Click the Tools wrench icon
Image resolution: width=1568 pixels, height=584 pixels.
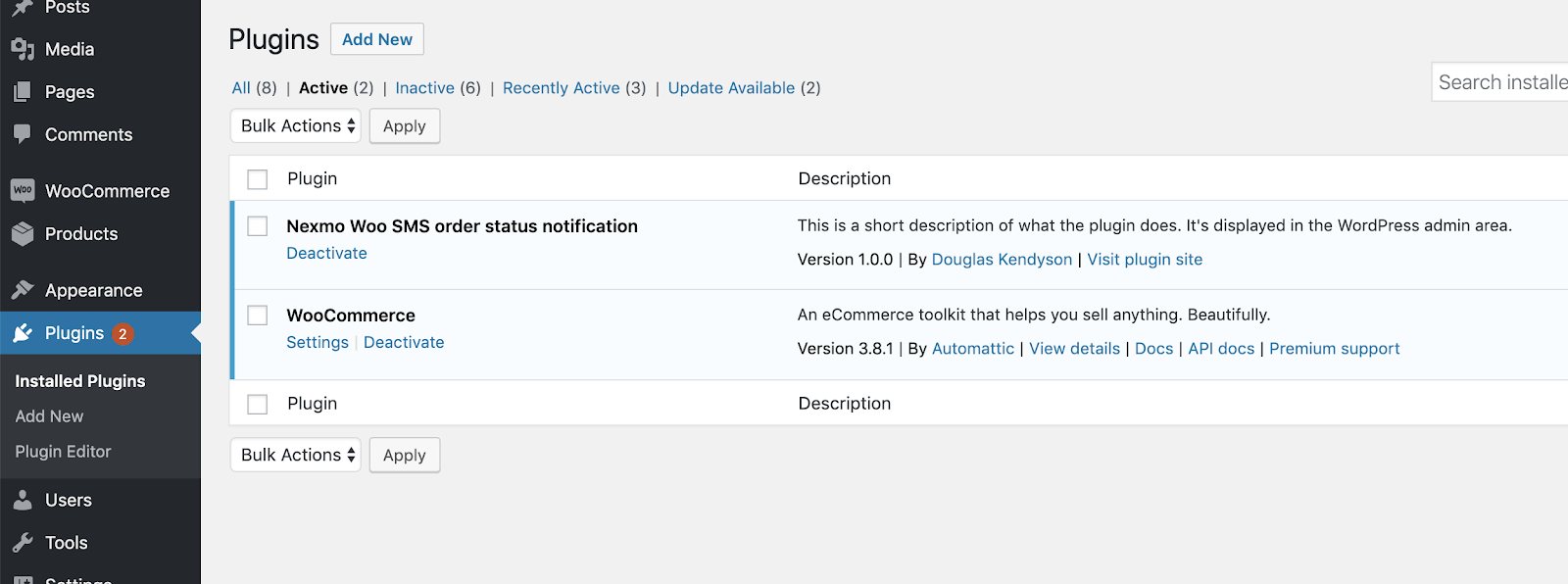click(23, 543)
